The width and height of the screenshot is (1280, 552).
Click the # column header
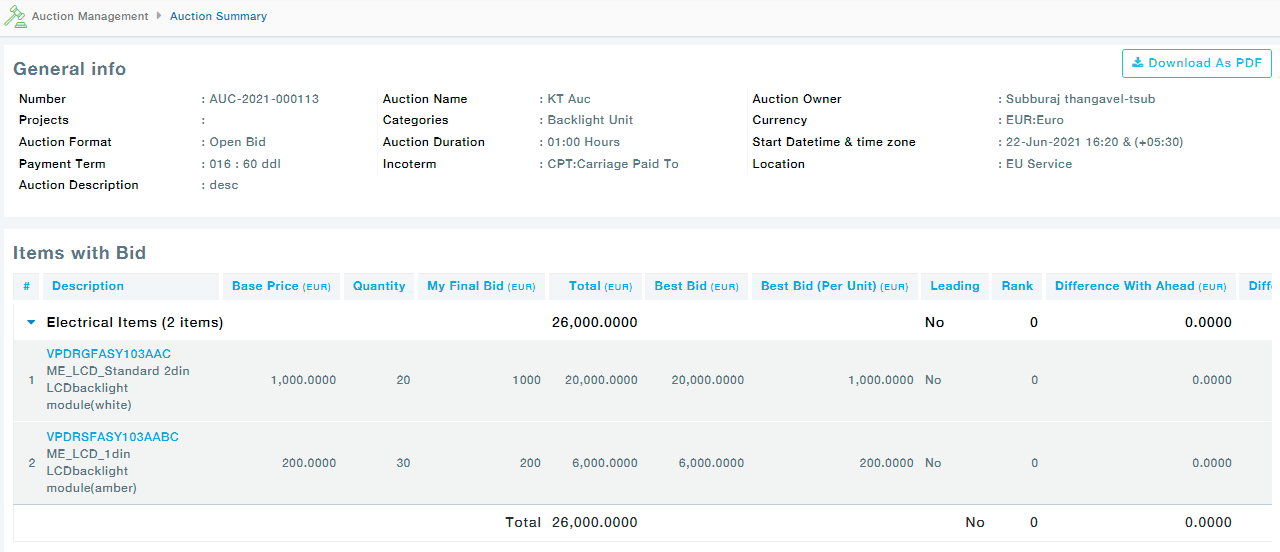click(26, 286)
